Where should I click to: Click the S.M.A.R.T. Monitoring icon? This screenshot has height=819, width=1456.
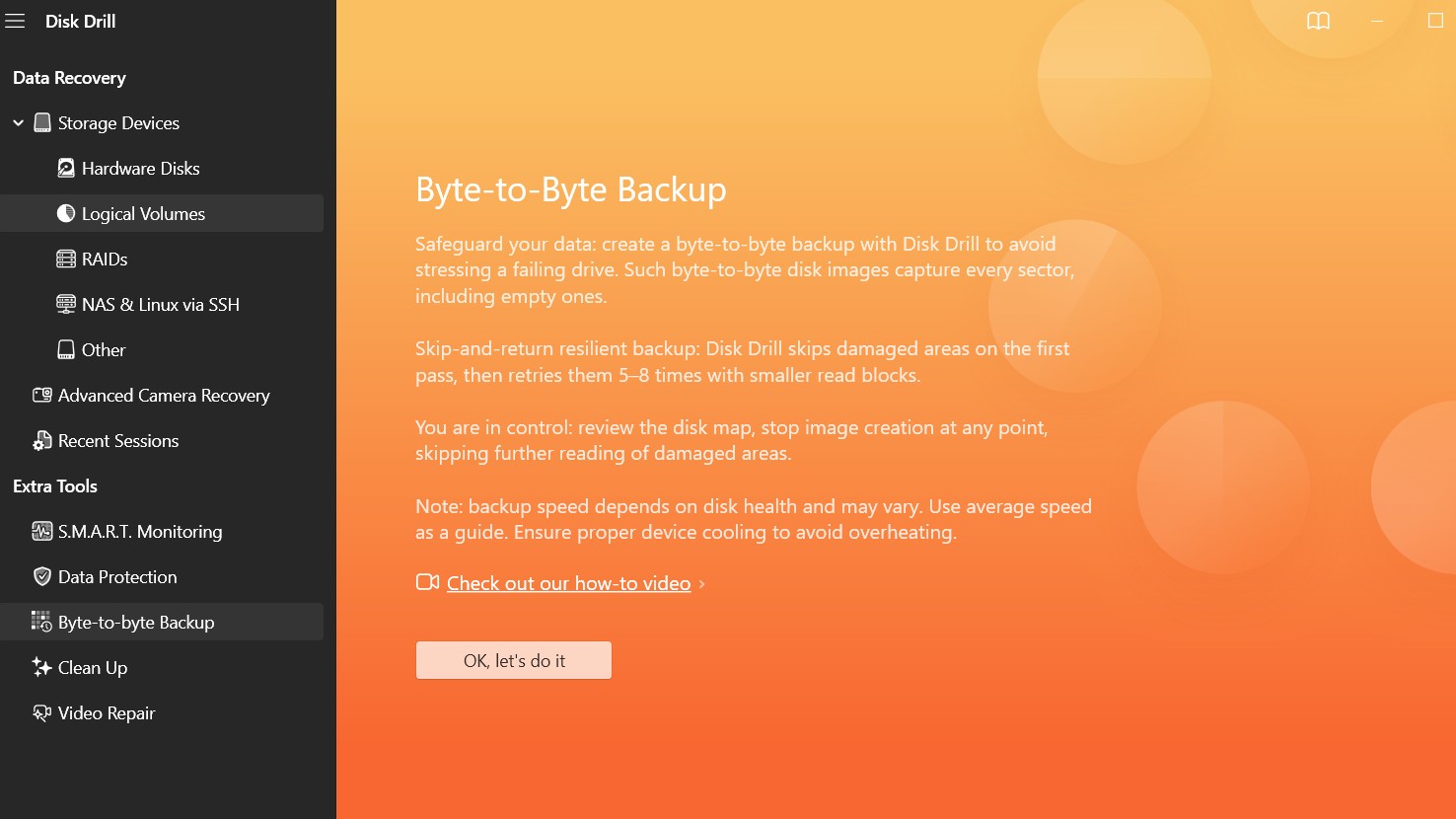coord(41,532)
